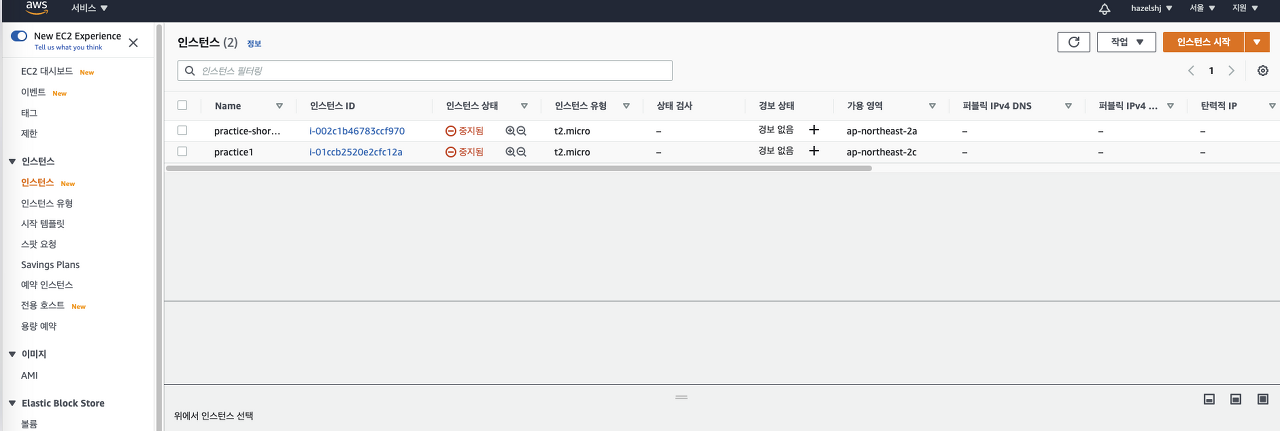The image size is (1280, 431).
Task: Open Savings Plans in sidebar
Action: tap(50, 265)
